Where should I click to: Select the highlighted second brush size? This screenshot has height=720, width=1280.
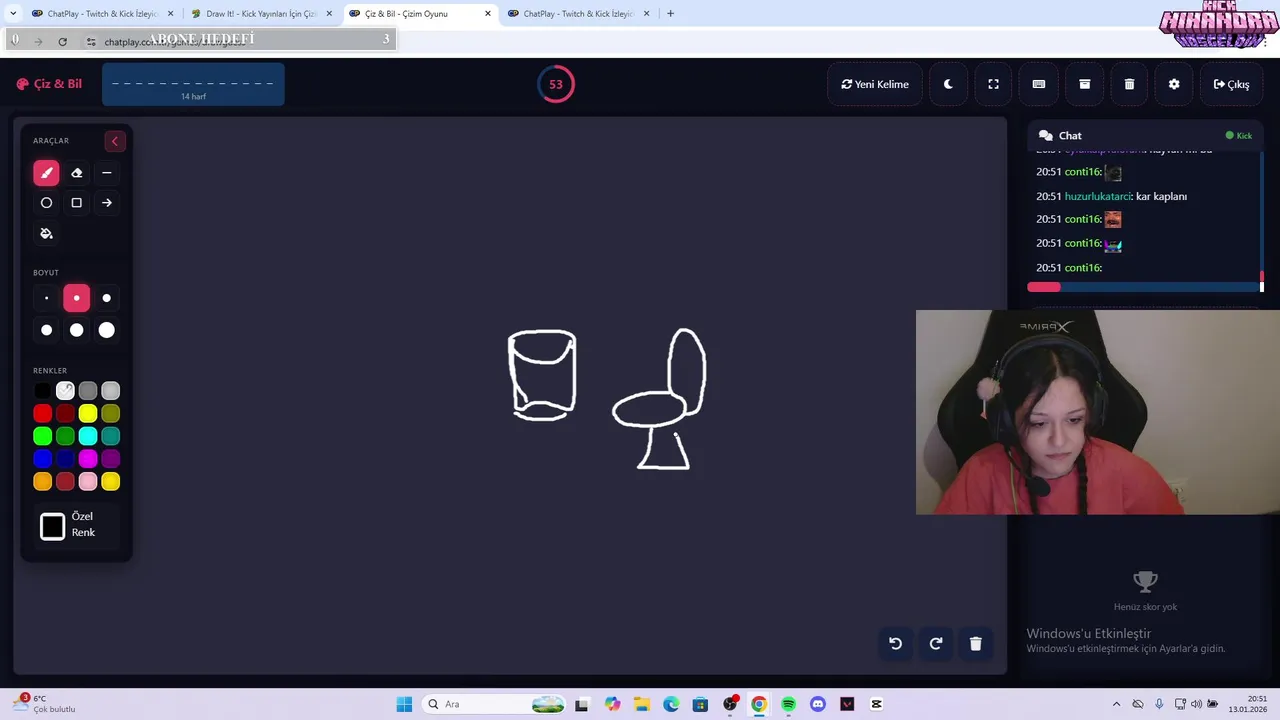(76, 298)
